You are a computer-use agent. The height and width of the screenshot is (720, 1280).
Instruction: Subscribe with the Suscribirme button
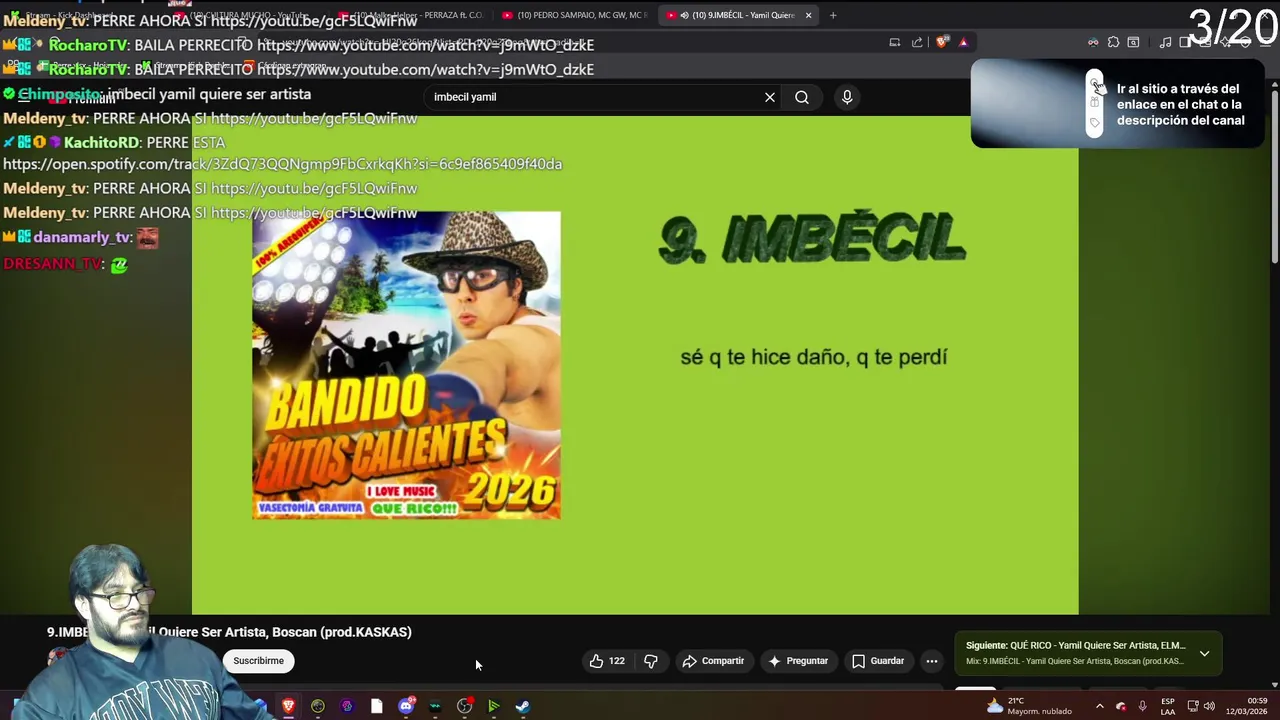pos(259,661)
